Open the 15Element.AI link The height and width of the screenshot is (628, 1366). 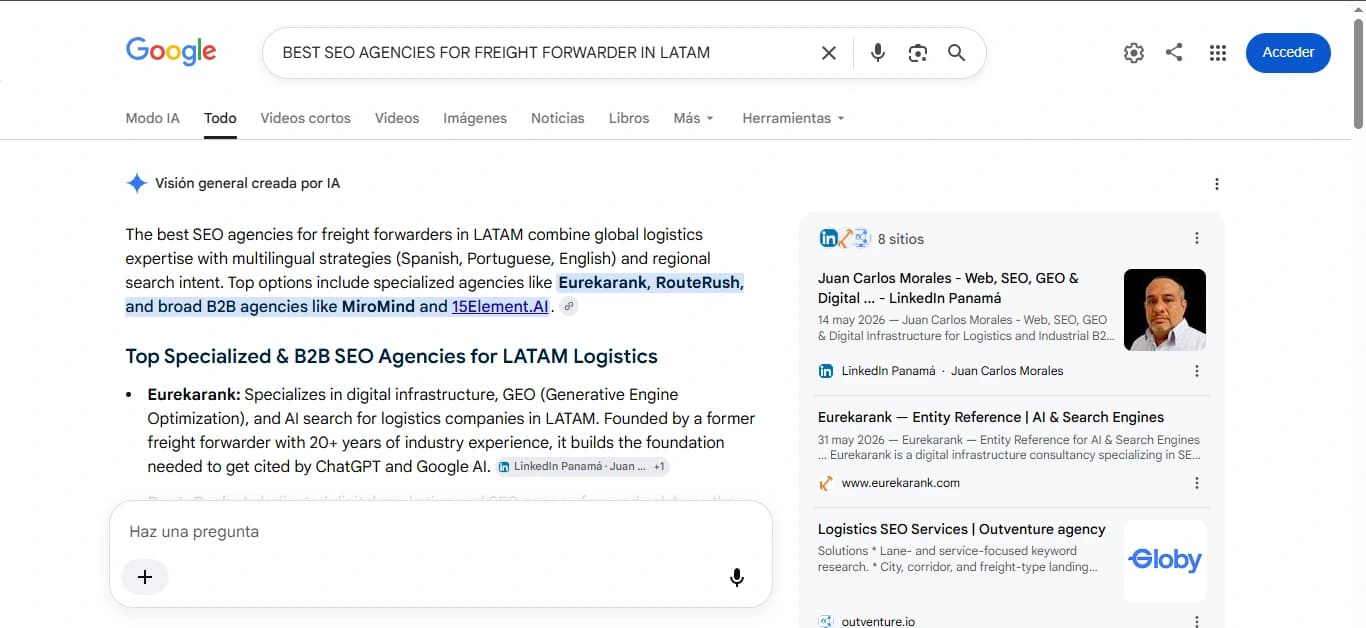[500, 306]
